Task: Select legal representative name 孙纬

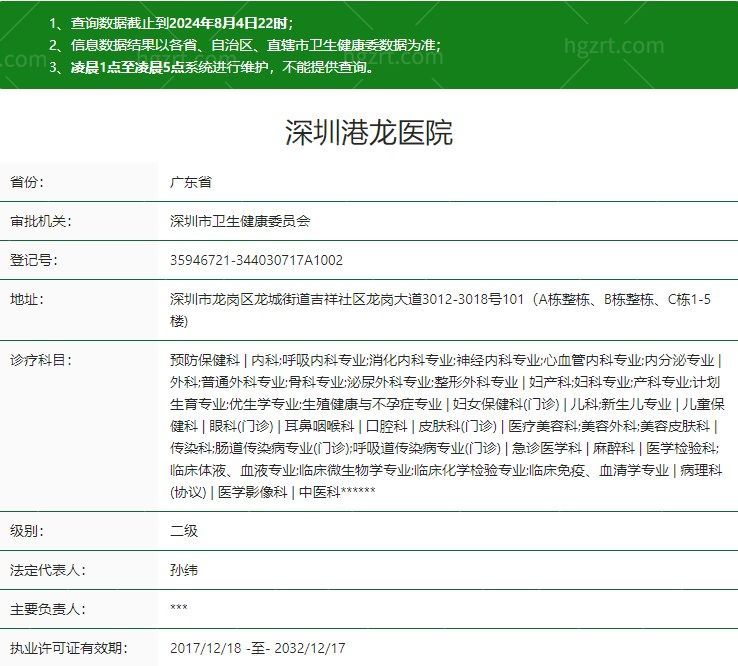Action: [184, 570]
